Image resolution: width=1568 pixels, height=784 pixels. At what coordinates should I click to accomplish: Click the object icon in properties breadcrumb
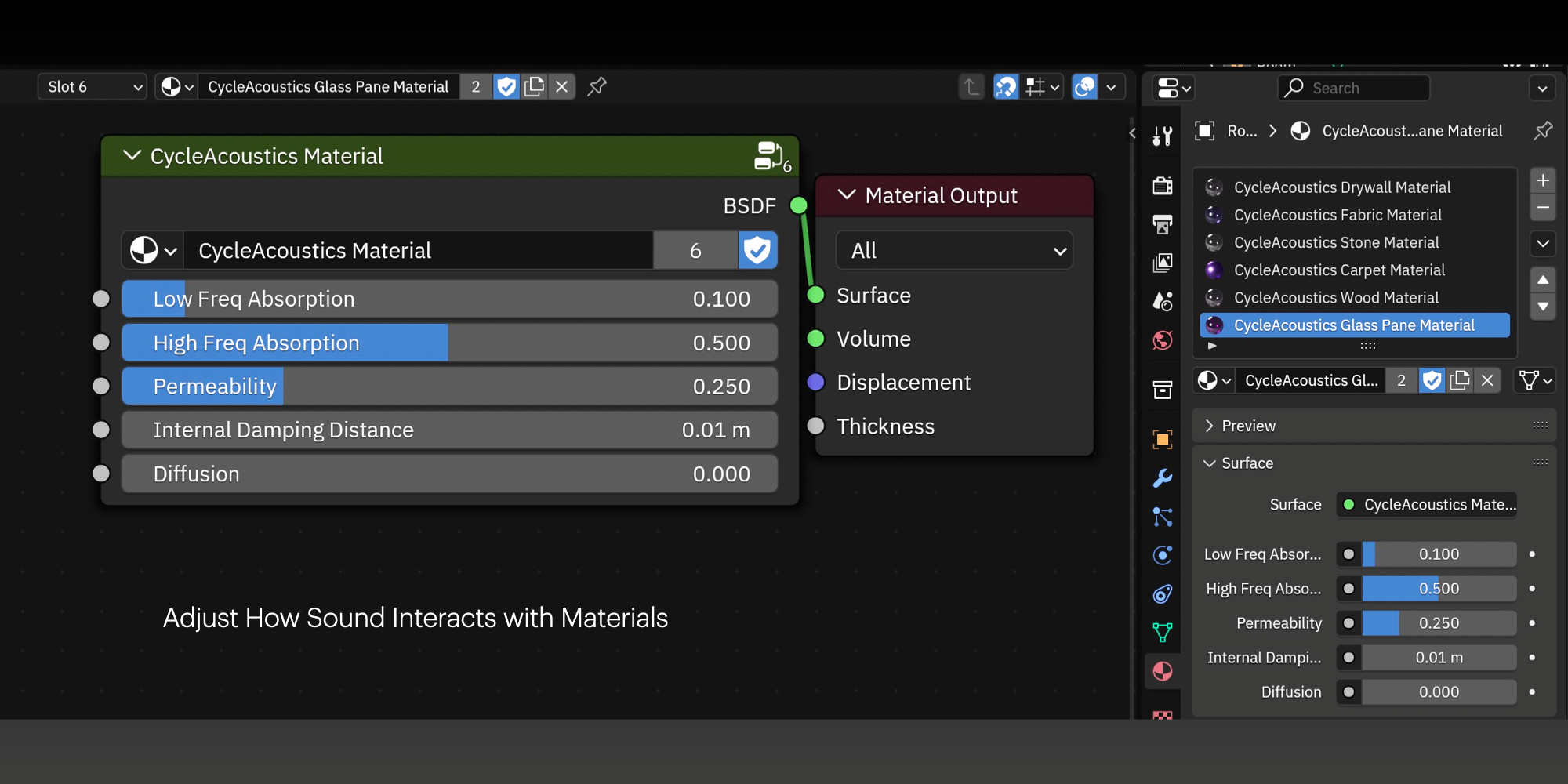(1205, 131)
